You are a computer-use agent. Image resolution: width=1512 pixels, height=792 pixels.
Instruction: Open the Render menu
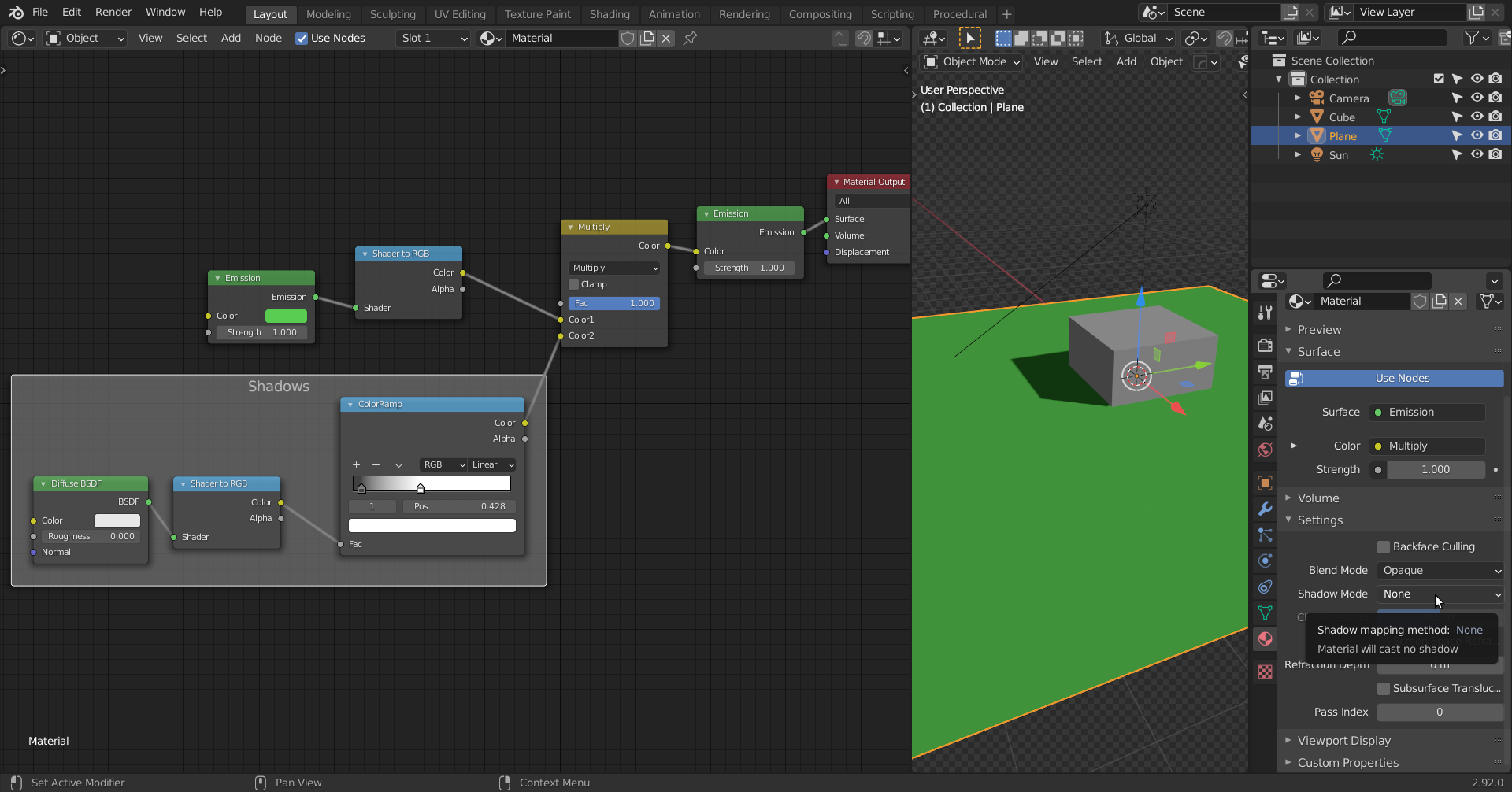tap(113, 12)
